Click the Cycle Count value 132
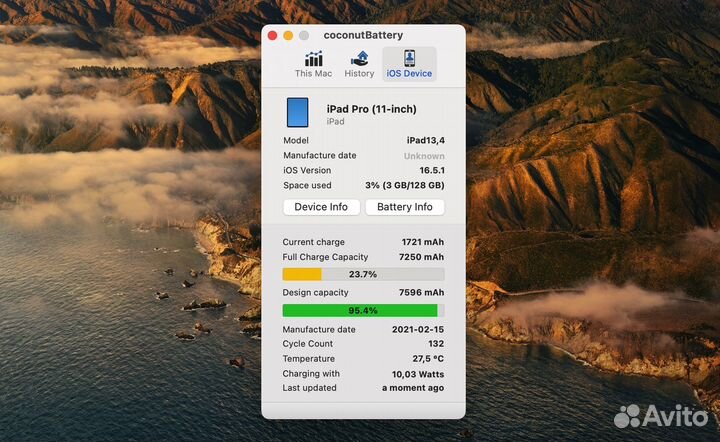 435,344
